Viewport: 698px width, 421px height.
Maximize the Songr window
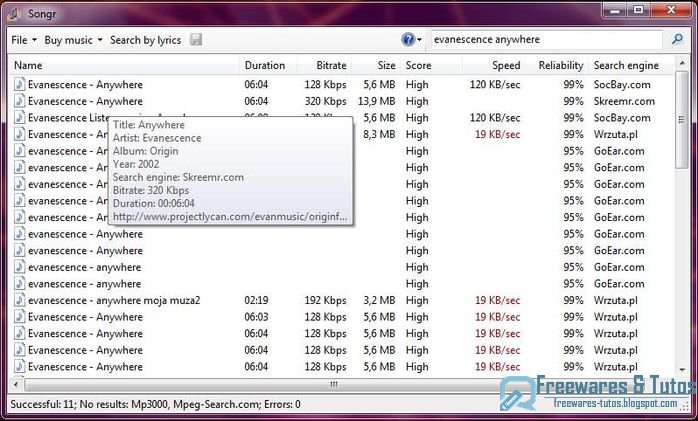[x=638, y=10]
